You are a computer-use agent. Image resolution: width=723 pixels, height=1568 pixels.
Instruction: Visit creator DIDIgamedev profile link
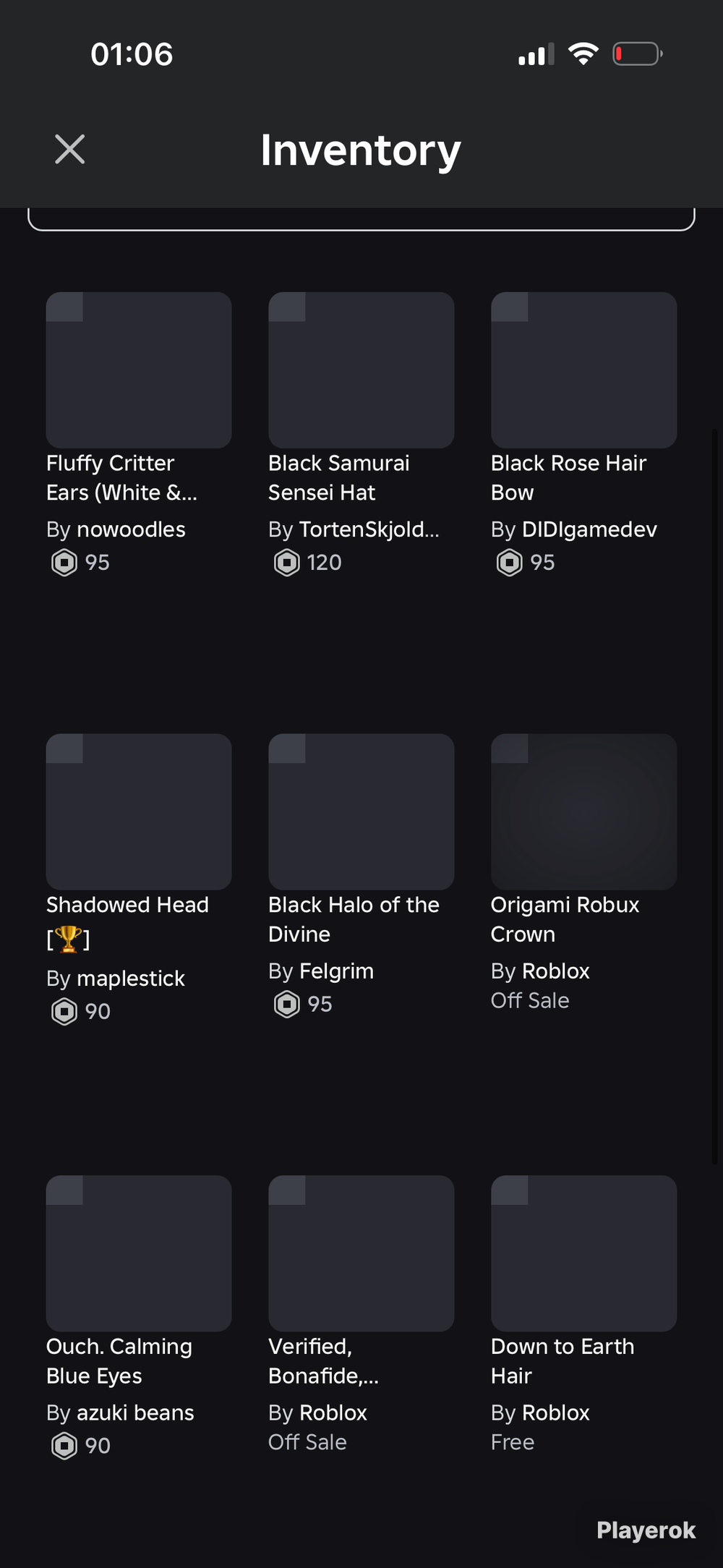click(589, 529)
